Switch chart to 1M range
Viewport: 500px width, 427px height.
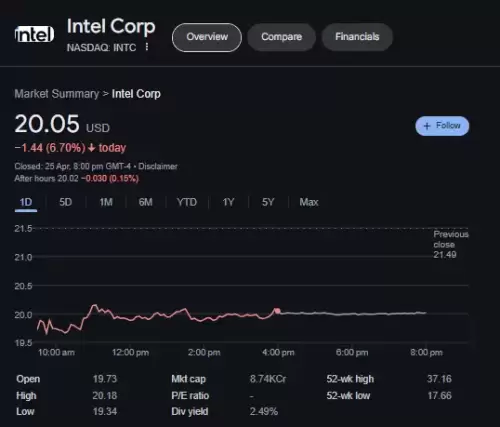coord(106,202)
